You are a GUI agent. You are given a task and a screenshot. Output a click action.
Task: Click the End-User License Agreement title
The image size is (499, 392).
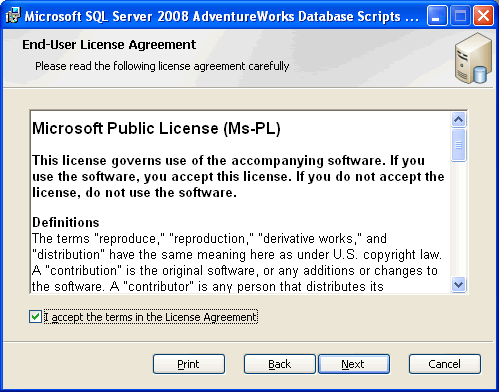109,45
